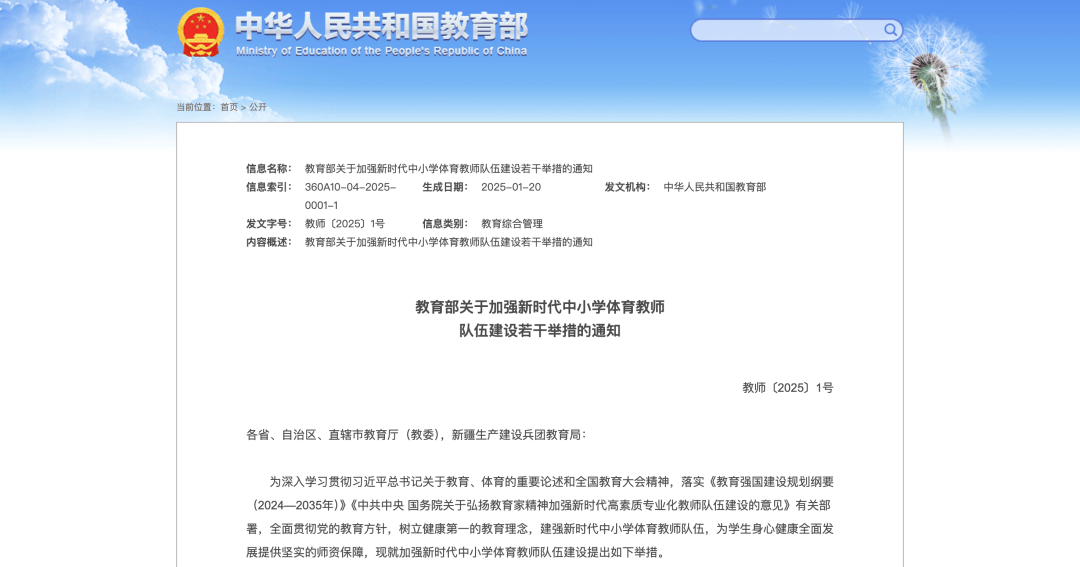This screenshot has height=567, width=1080.
Task: Select right-aligned document number 教师〔2025〕1号
Action: pos(787,388)
